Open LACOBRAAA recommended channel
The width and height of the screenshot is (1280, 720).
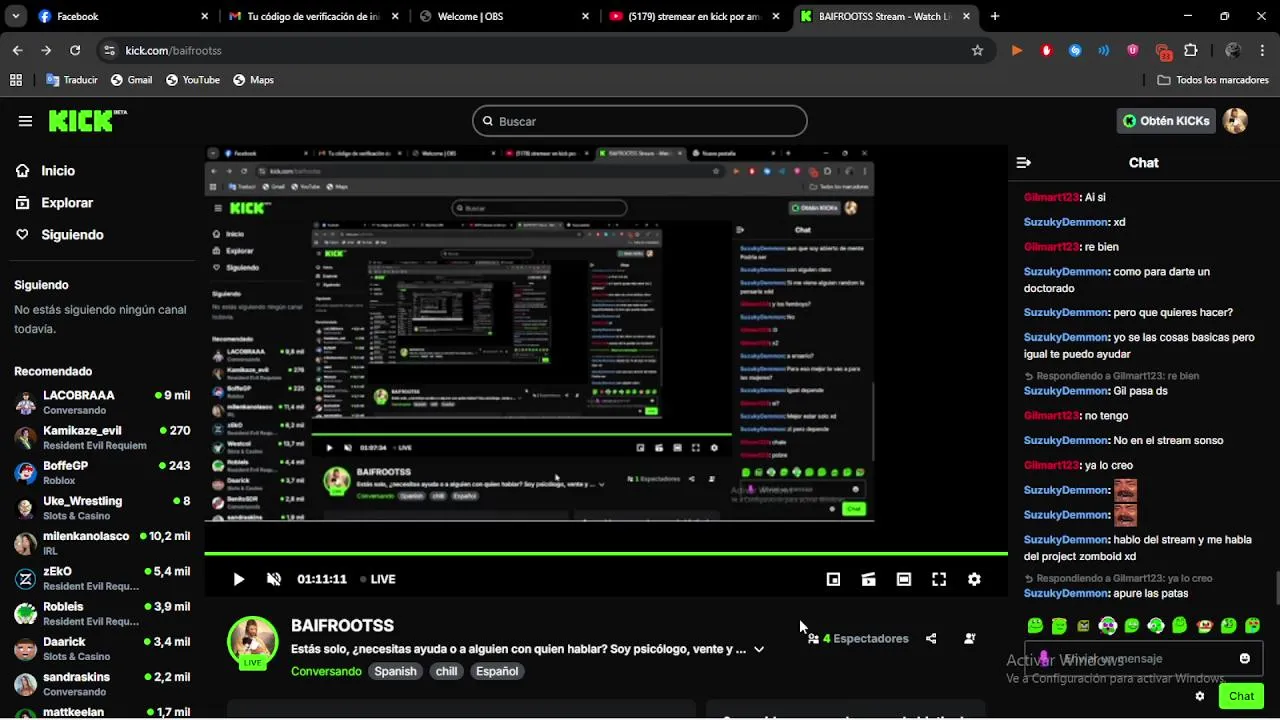(x=102, y=402)
